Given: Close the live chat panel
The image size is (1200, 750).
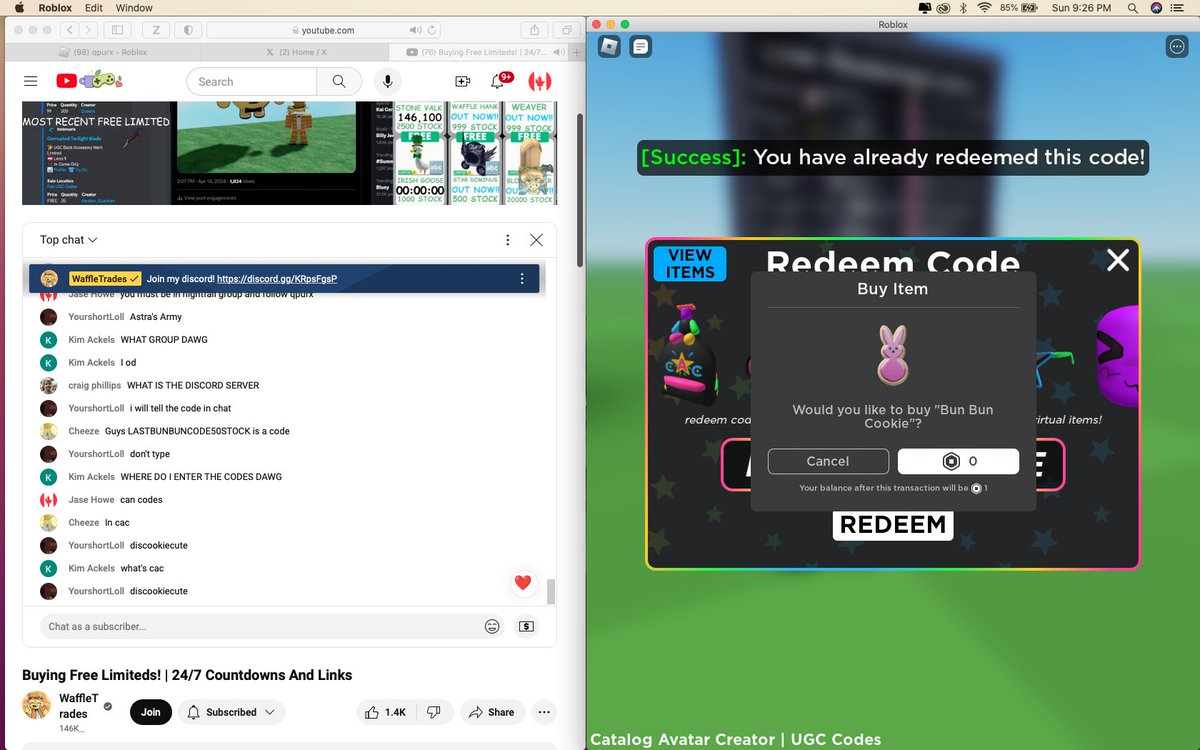Looking at the screenshot, I should pyautogui.click(x=536, y=240).
